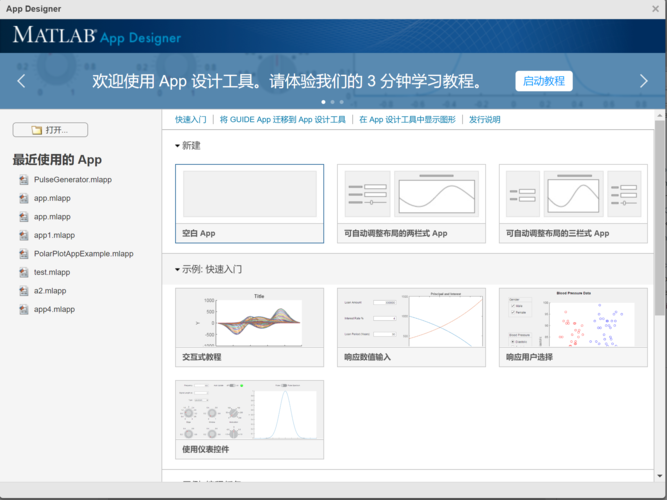Image resolution: width=667 pixels, height=500 pixels.
Task: Collapse the 新建 section
Action: (177, 146)
